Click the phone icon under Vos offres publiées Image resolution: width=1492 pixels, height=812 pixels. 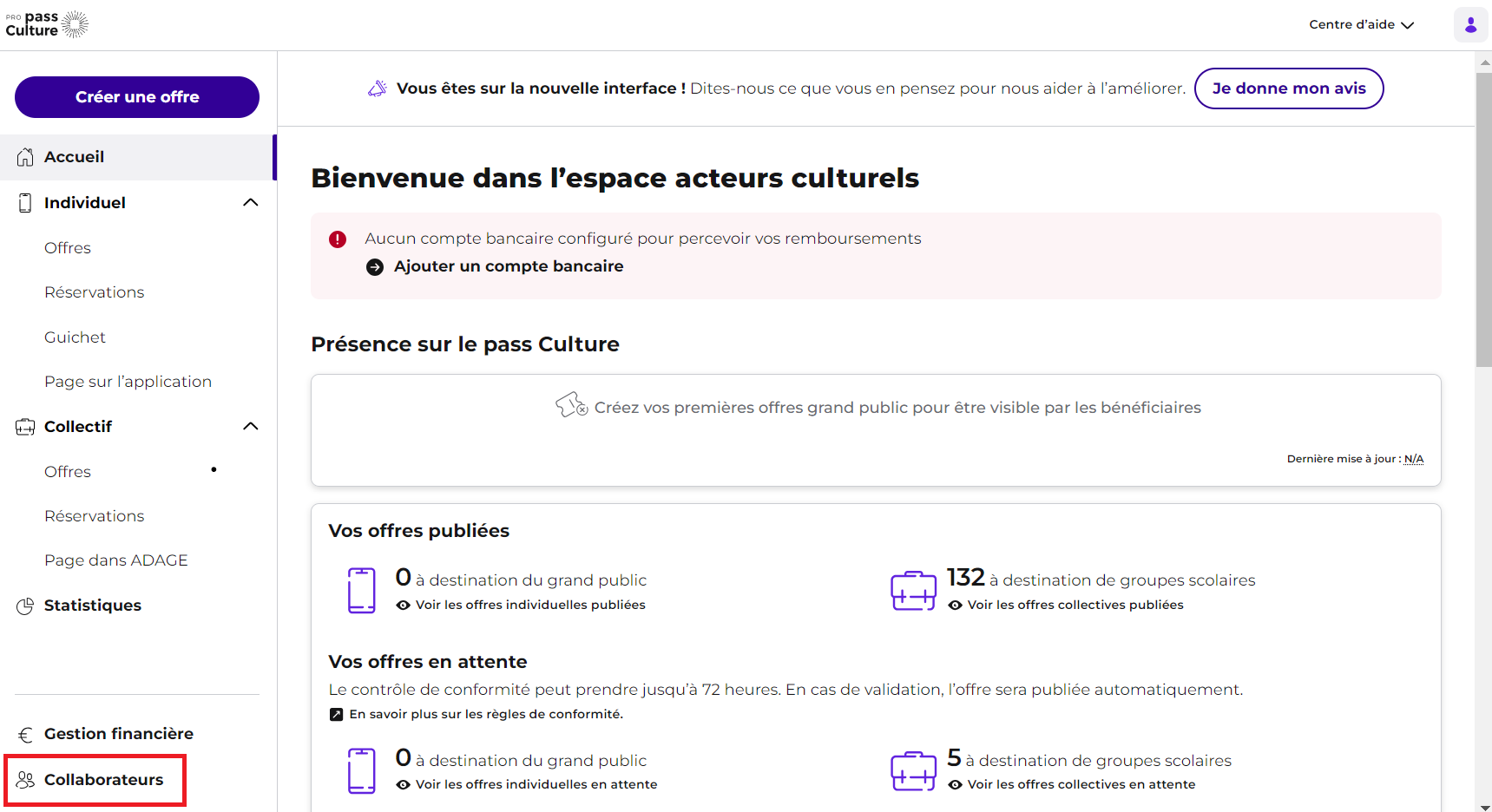point(362,591)
